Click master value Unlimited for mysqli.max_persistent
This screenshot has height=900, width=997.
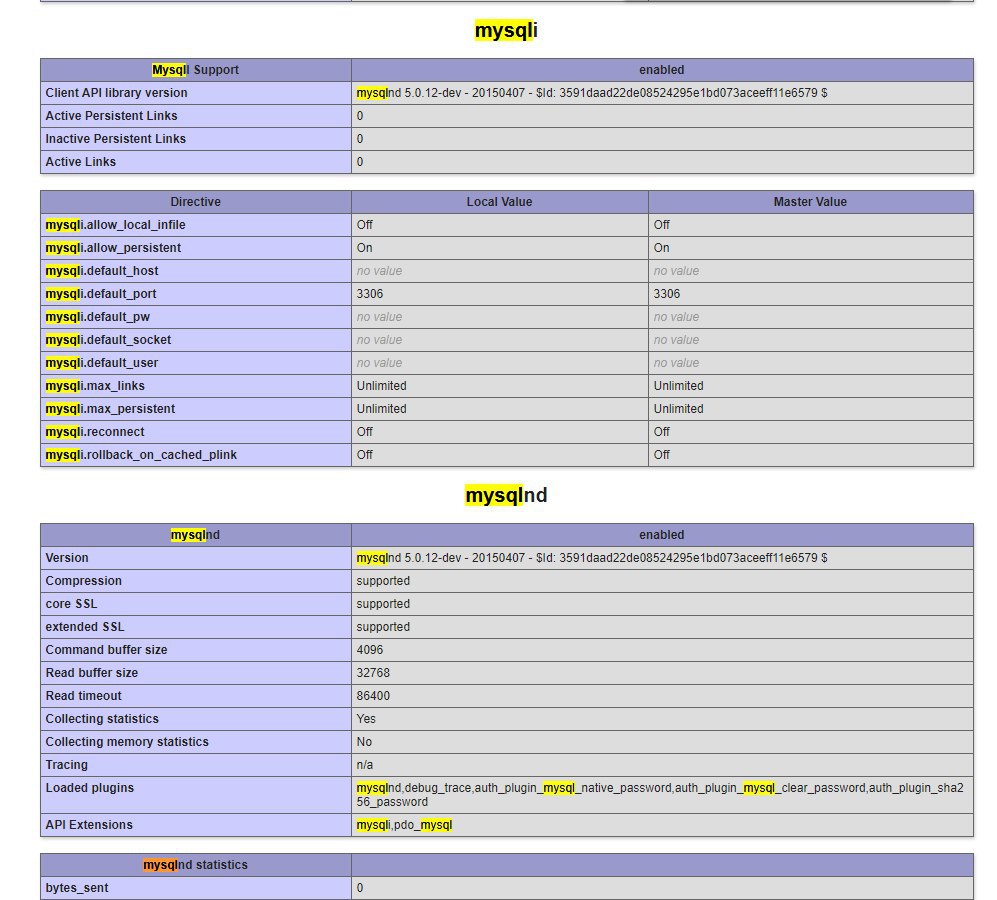coord(678,408)
